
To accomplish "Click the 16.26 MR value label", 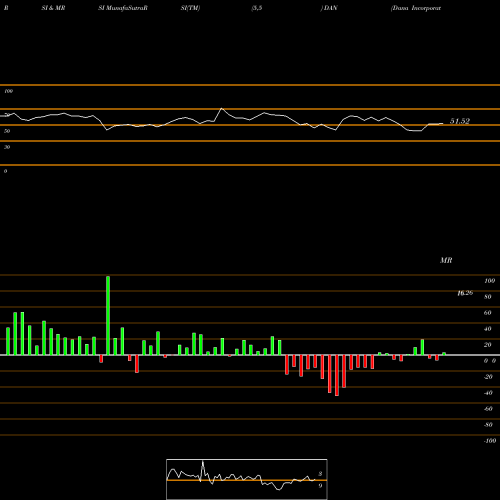I will click(465, 293).
